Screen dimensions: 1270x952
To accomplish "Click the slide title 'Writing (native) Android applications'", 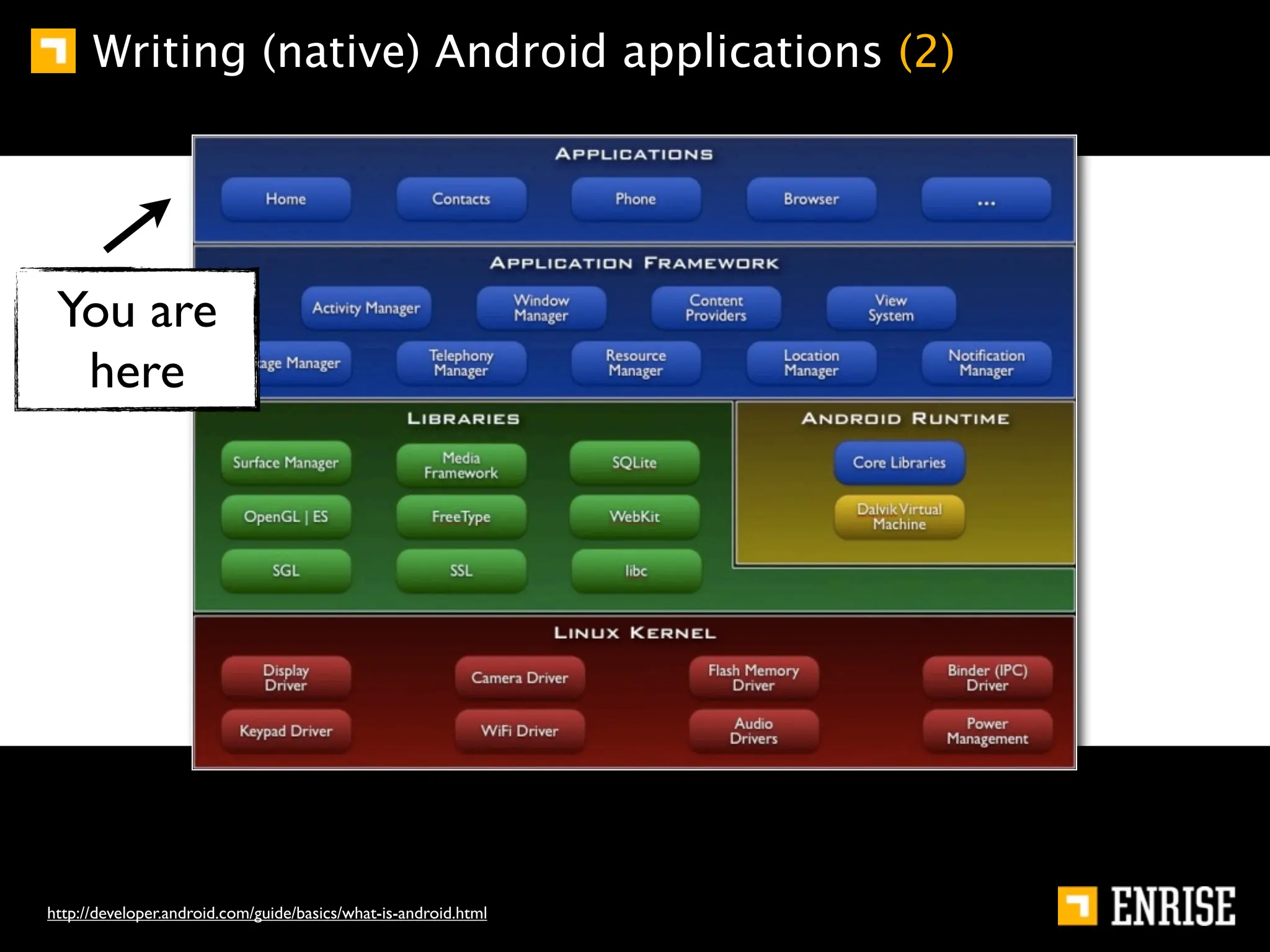I will [x=487, y=52].
